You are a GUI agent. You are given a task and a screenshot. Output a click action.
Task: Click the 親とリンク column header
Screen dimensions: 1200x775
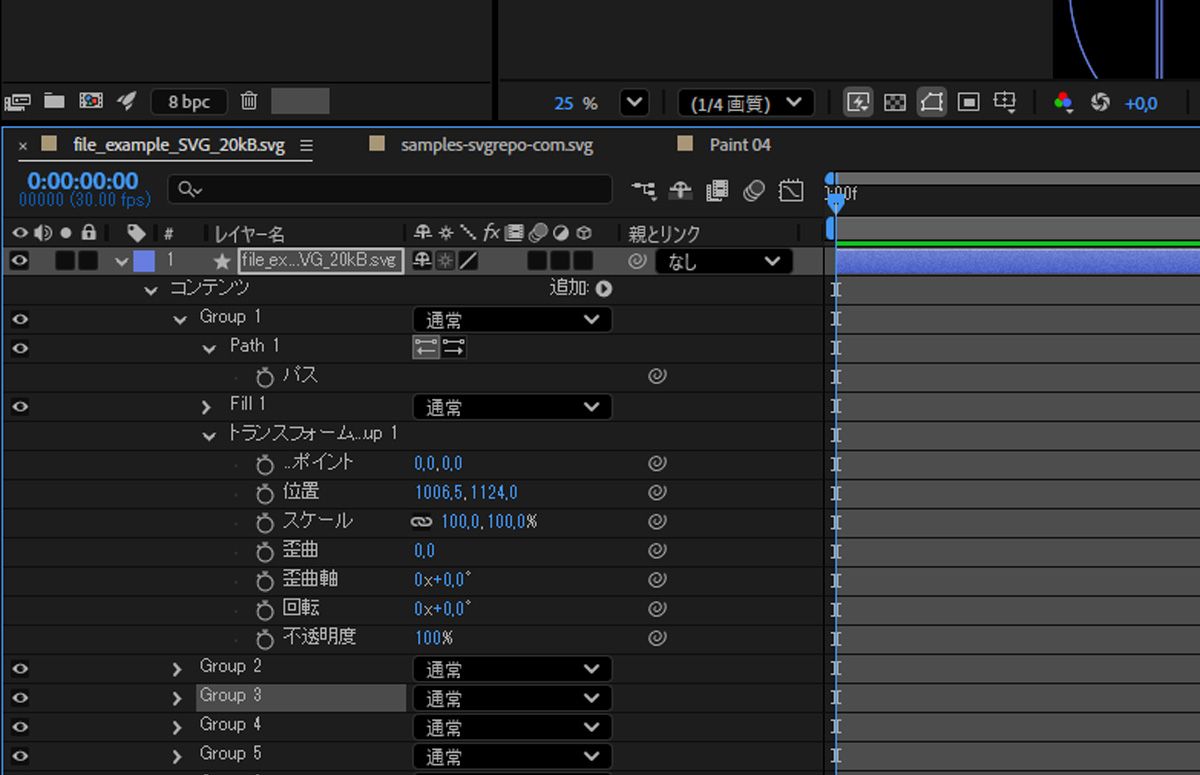point(664,233)
